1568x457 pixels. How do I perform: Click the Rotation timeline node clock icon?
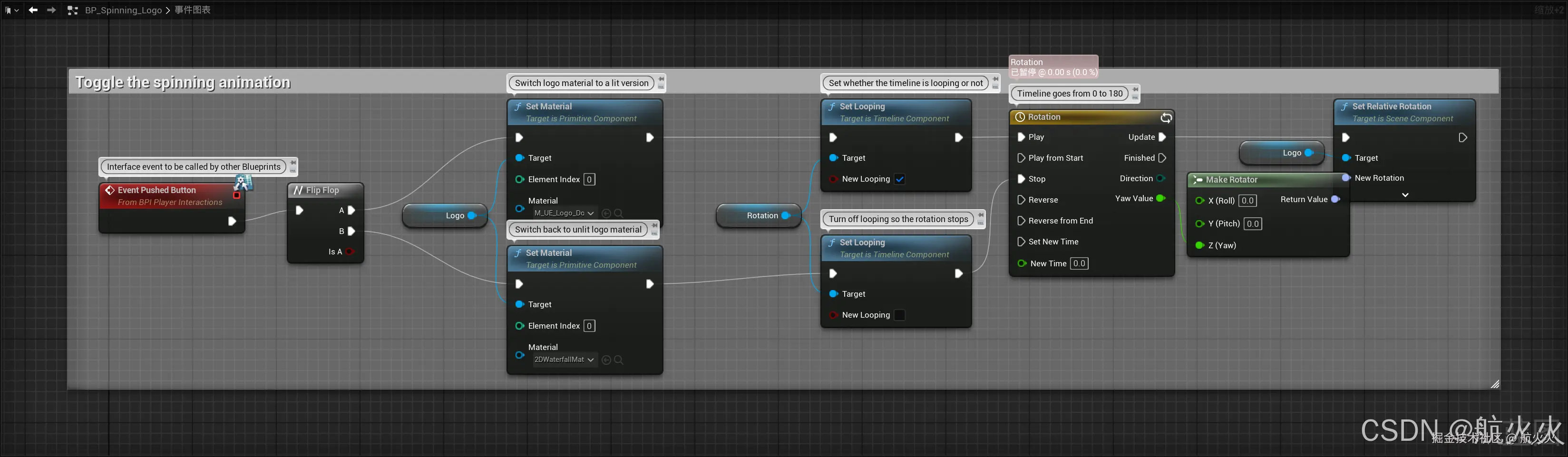pyautogui.click(x=1020, y=117)
